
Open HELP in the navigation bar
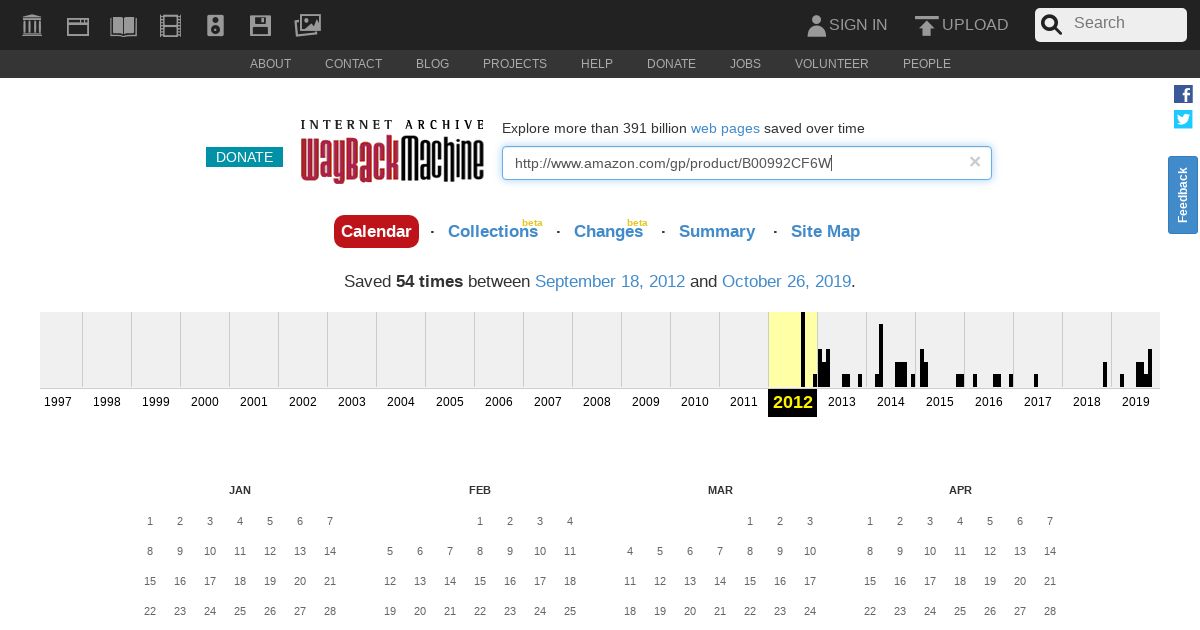tap(597, 64)
